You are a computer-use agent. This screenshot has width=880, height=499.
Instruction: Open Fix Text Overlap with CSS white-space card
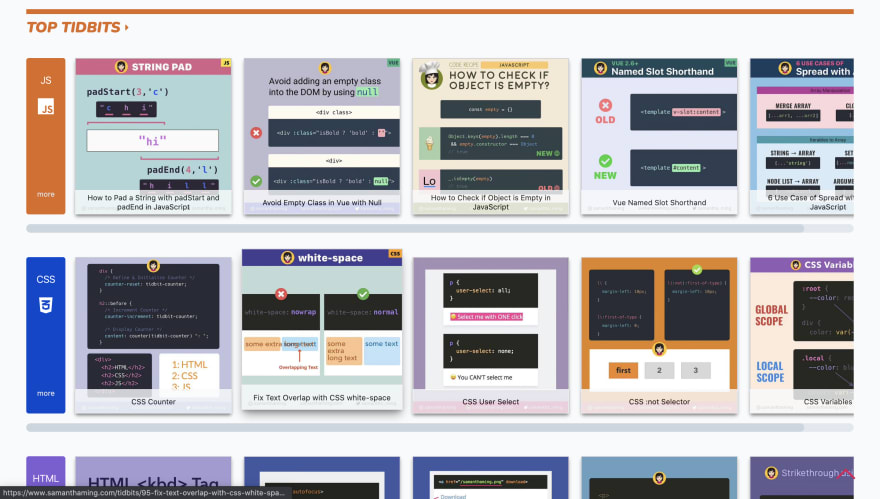click(x=322, y=329)
